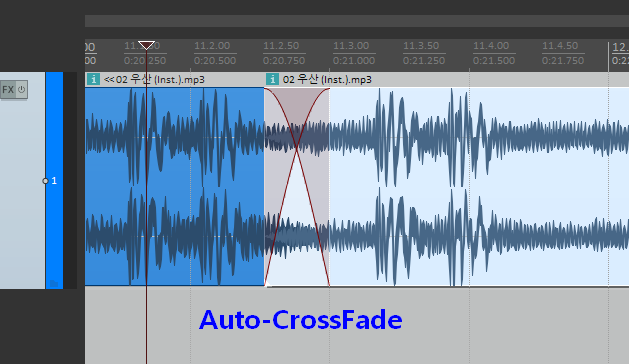Select the dark blue first audio item

[174, 187]
